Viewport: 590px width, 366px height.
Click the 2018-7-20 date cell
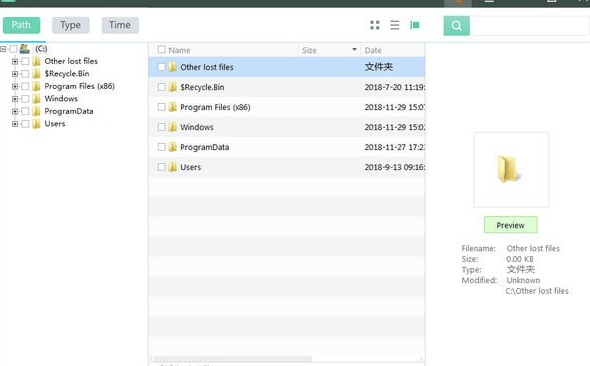[x=395, y=87]
